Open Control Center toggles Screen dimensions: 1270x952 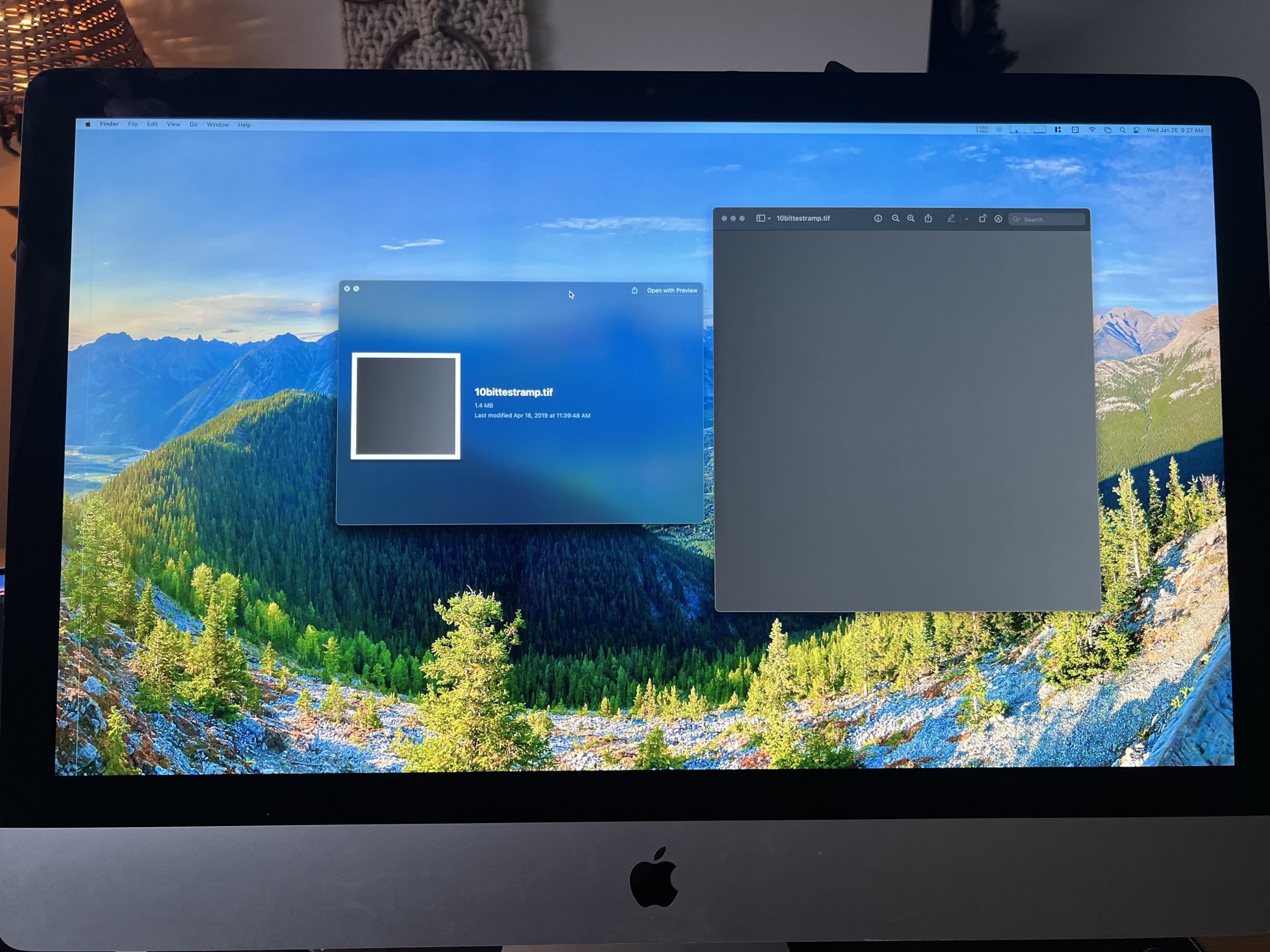pos(1137,130)
